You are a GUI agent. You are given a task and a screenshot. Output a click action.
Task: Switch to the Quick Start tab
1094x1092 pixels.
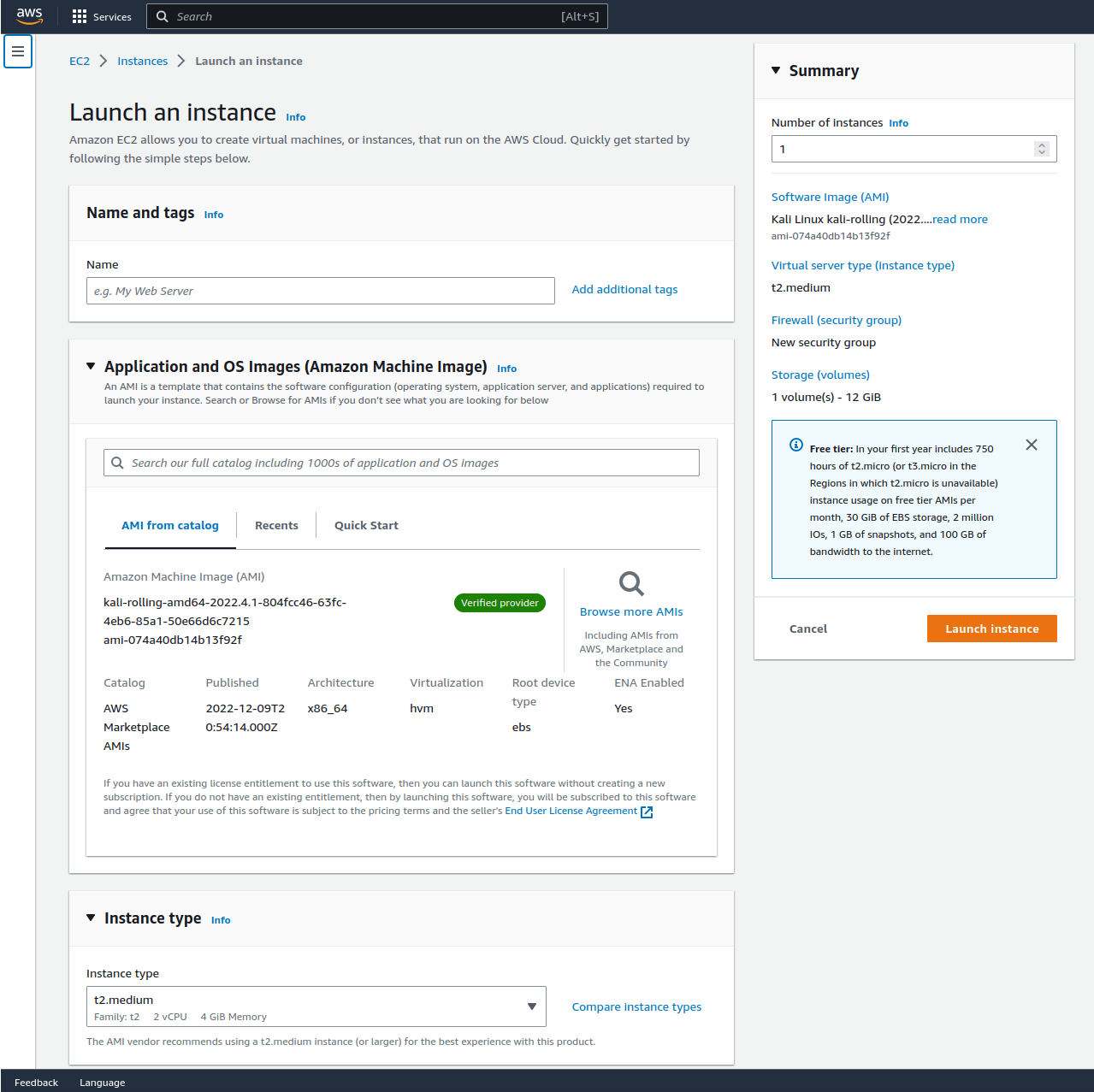(x=366, y=525)
